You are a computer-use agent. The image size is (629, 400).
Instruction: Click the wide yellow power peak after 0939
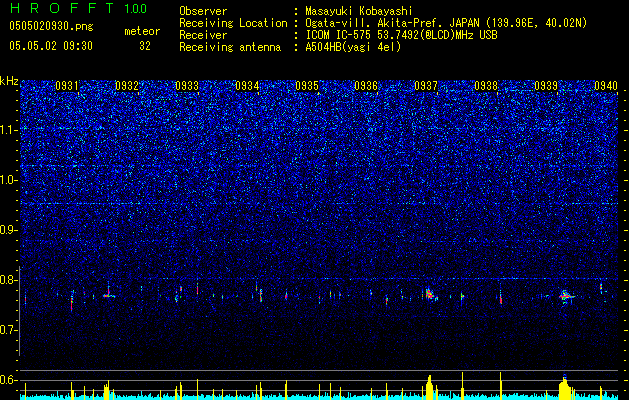pyautogui.click(x=566, y=388)
